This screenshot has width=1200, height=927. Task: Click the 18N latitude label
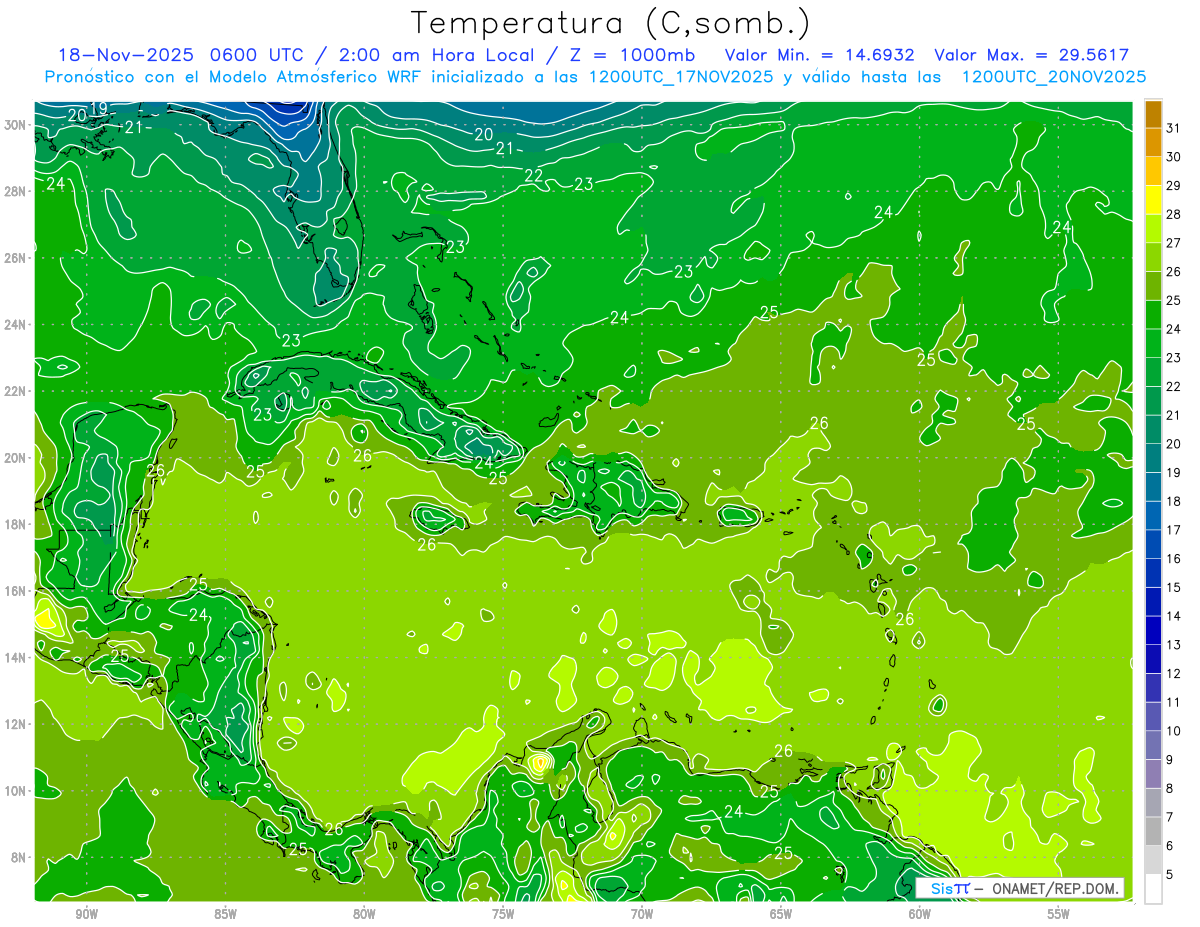coord(15,525)
